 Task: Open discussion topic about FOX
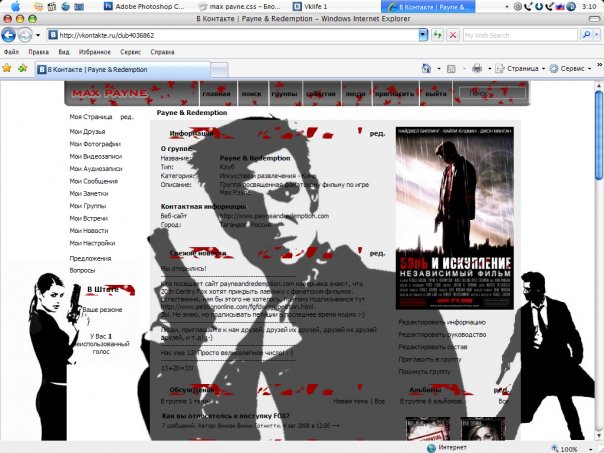[x=225, y=416]
